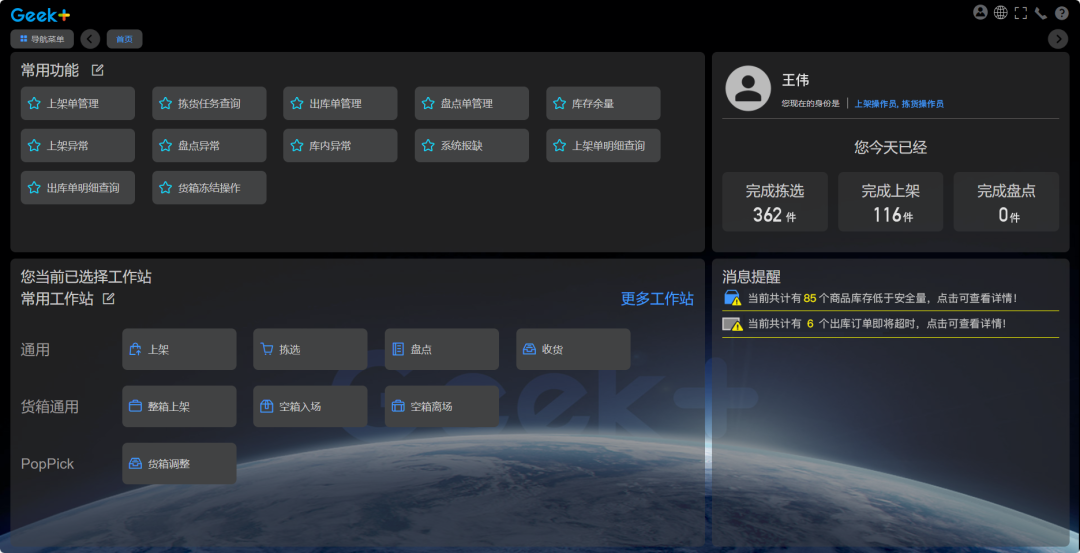Open the language globe icon
Screen dimensions: 1080x553
pos(1000,13)
